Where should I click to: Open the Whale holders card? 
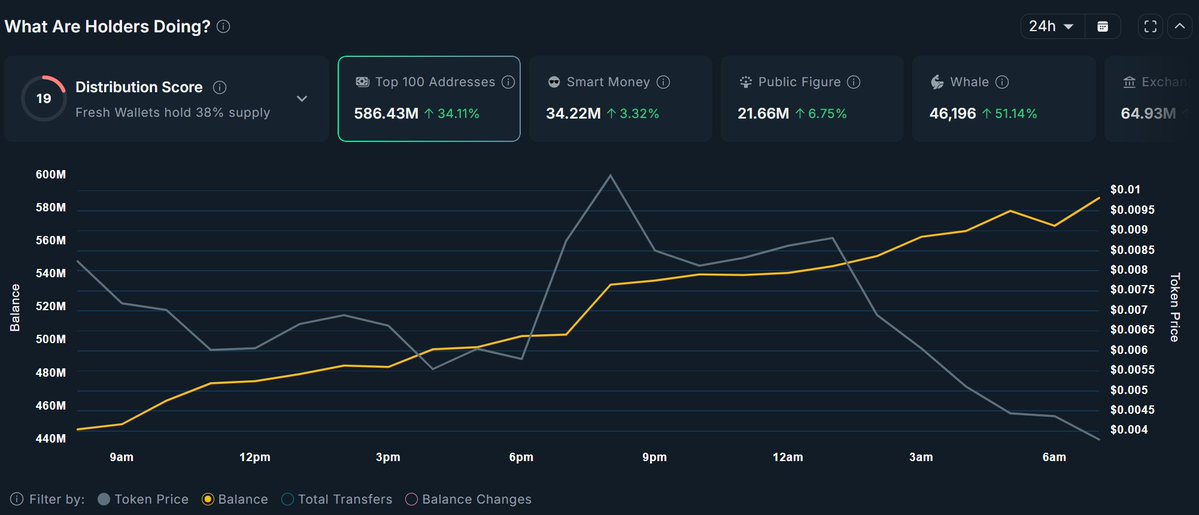tap(1002, 98)
